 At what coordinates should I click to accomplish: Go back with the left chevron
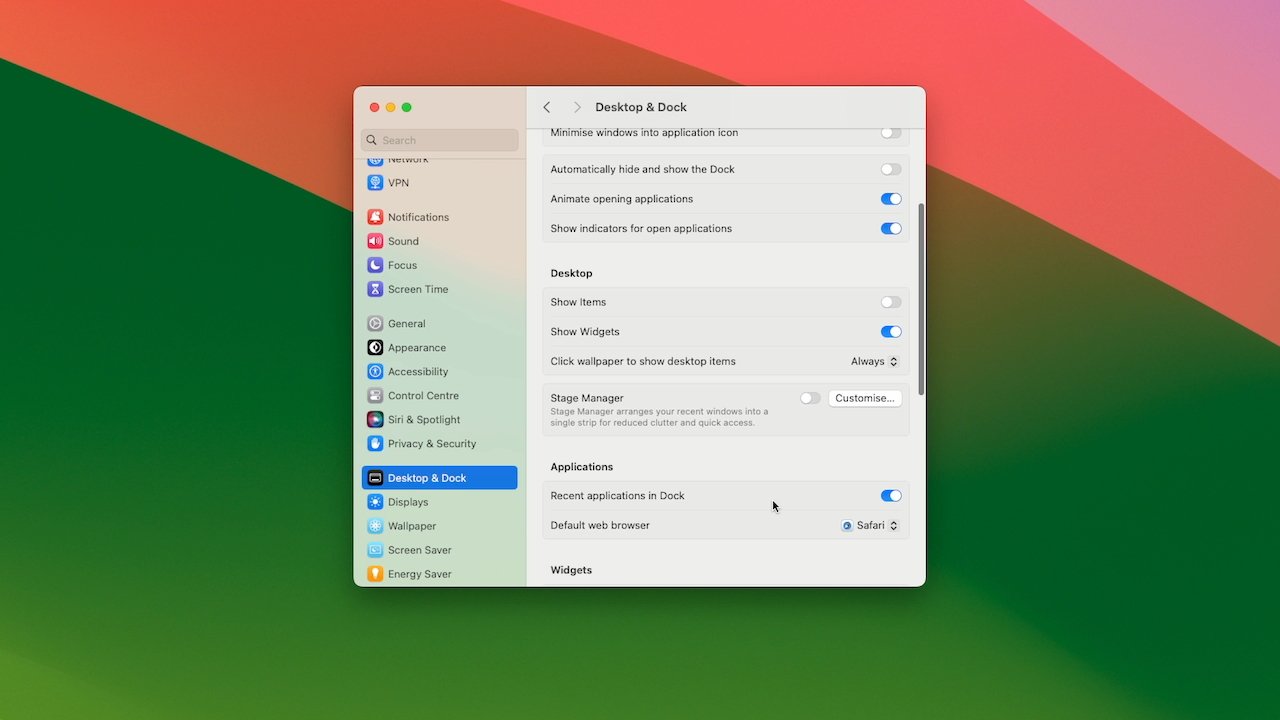[x=547, y=107]
